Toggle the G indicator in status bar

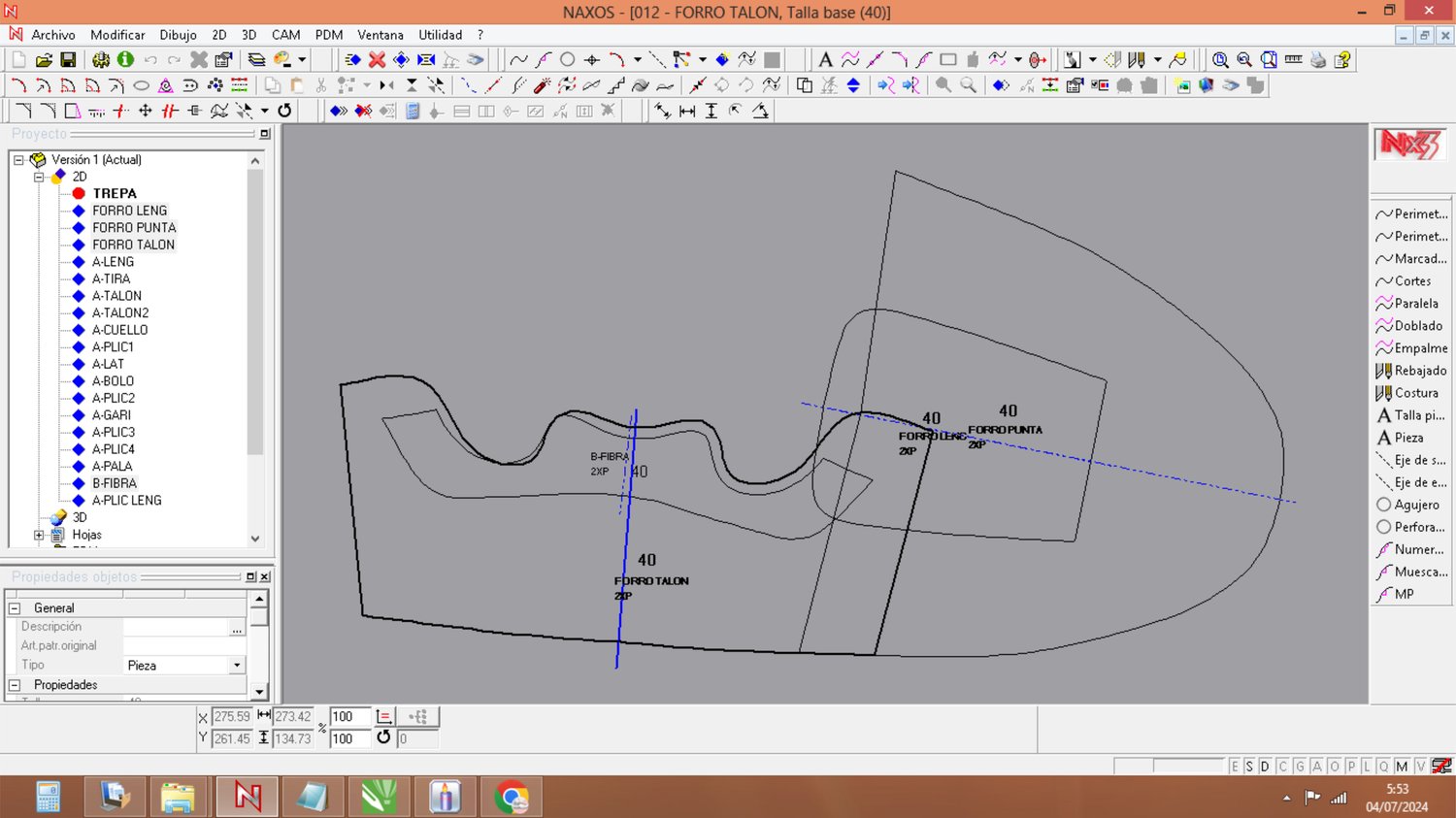[1300, 767]
